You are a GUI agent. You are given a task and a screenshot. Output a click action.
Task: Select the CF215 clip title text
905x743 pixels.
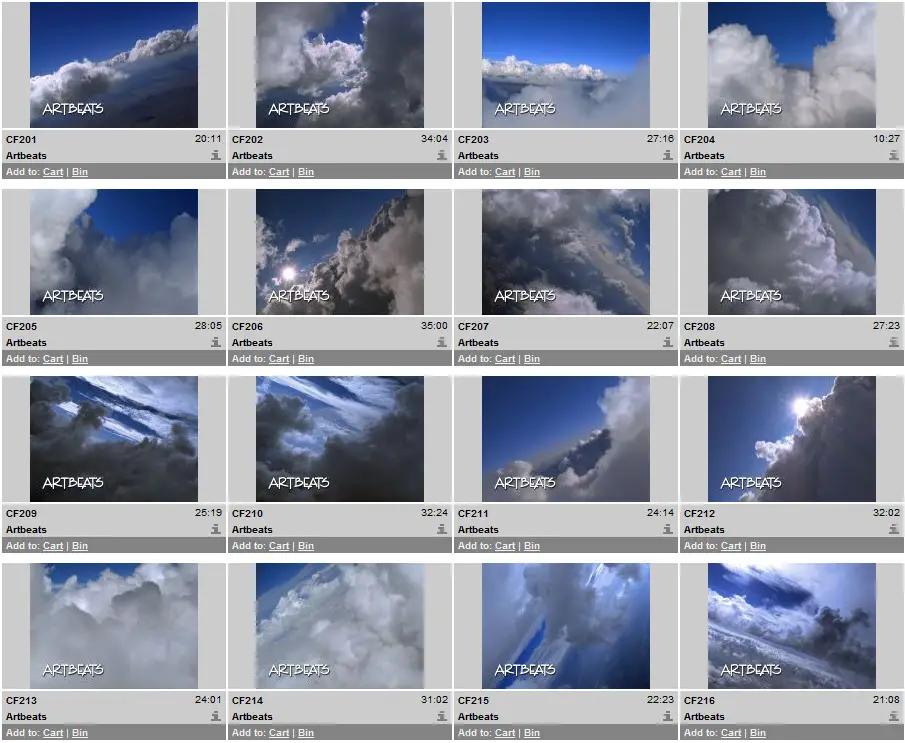[x=473, y=700]
